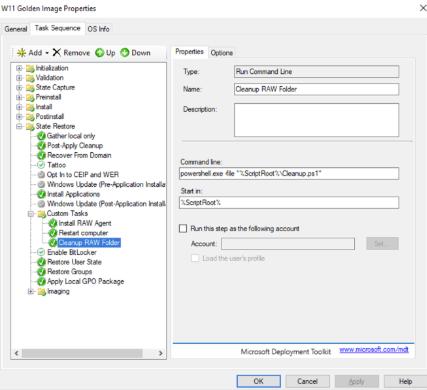
Task: Expand the Validation group
Action: pos(19,78)
